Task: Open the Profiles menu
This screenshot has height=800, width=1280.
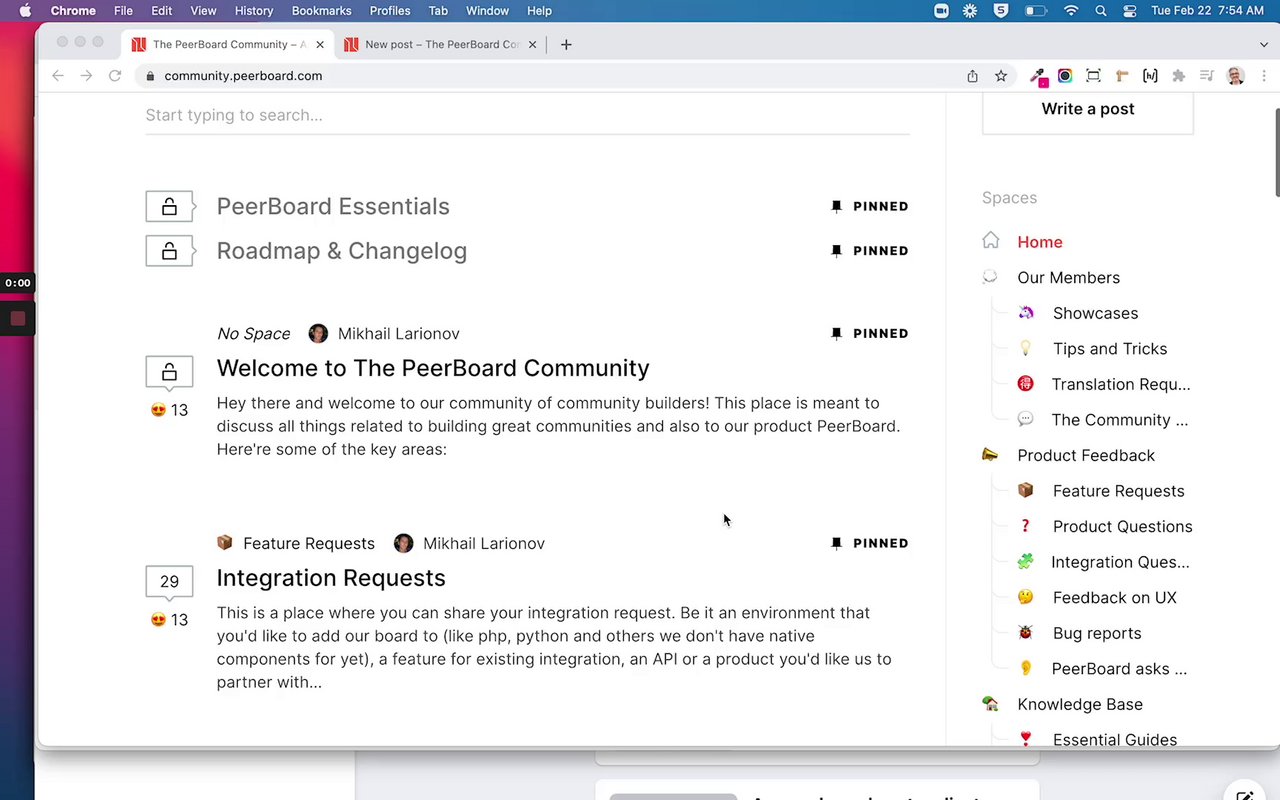Action: pos(390,11)
